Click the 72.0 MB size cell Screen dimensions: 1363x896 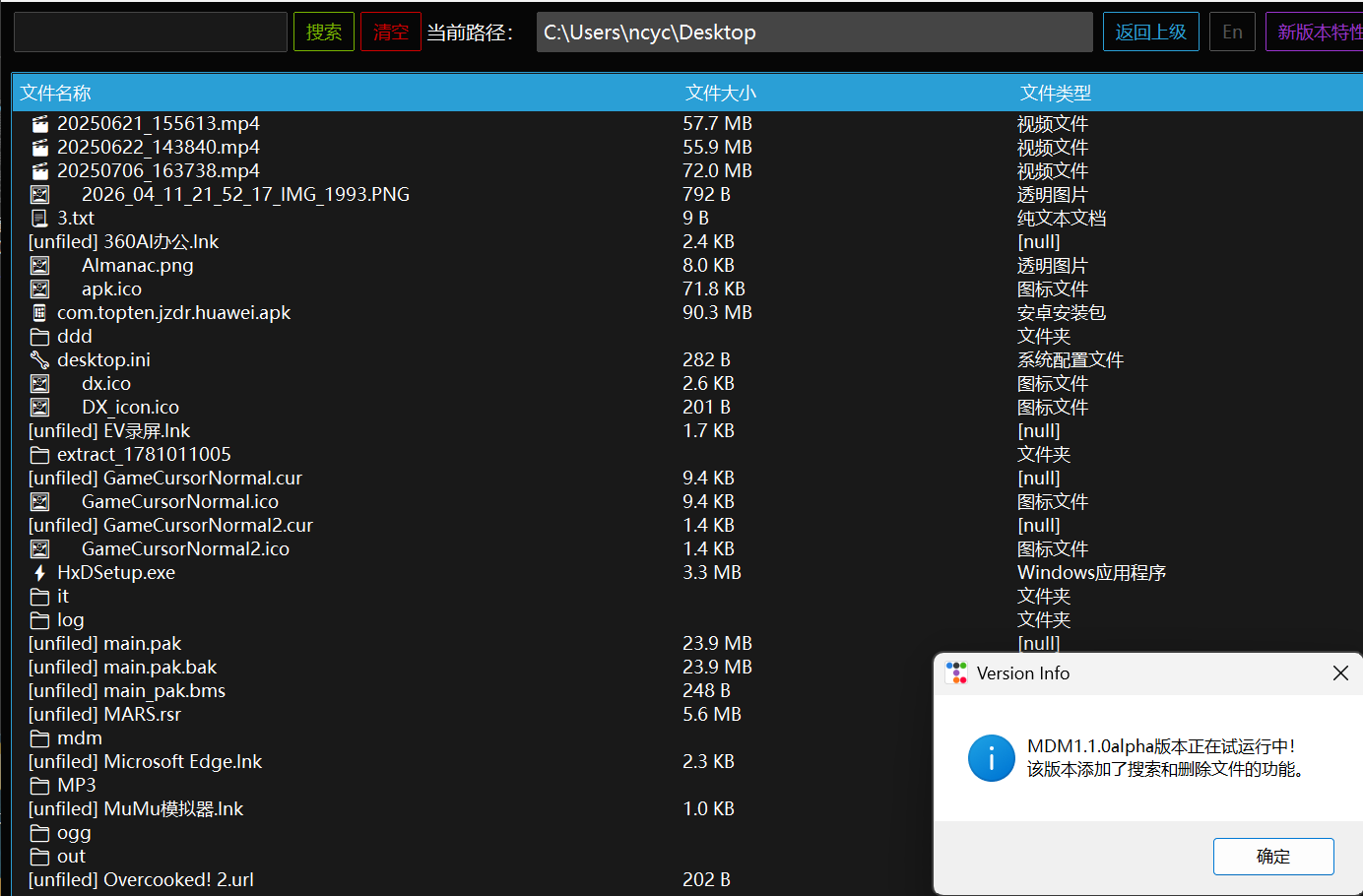(x=717, y=171)
